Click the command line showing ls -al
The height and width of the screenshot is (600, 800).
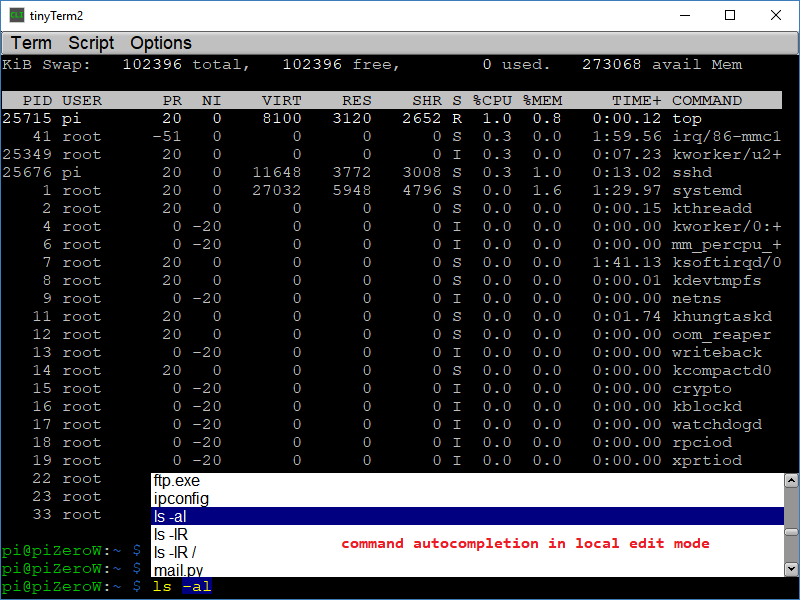(182, 587)
